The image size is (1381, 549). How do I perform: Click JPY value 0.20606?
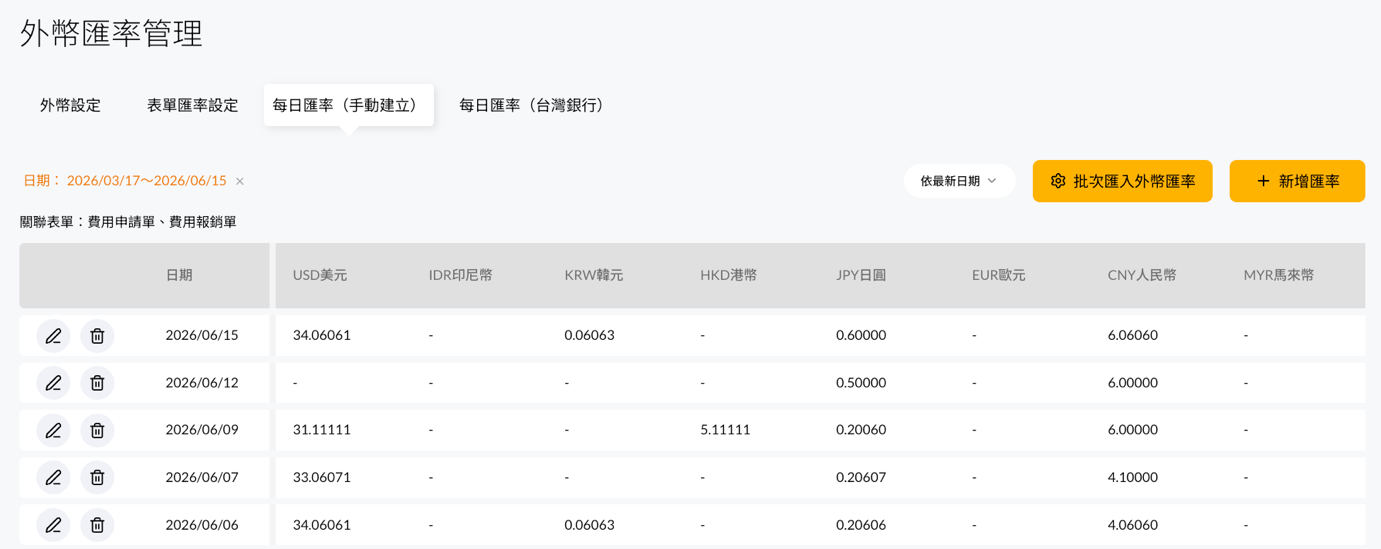pyautogui.click(x=861, y=525)
